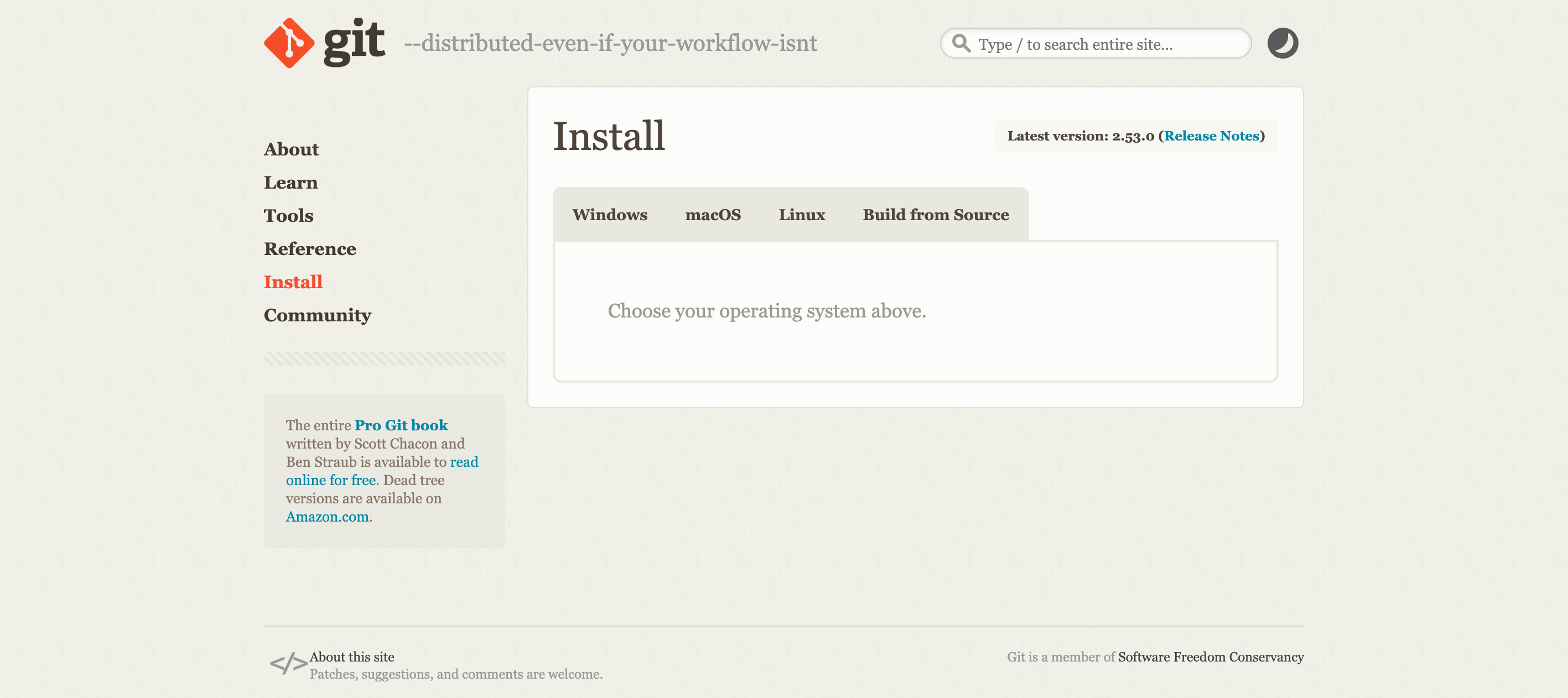
Task: Open the Pro Git book link
Action: [x=401, y=425]
